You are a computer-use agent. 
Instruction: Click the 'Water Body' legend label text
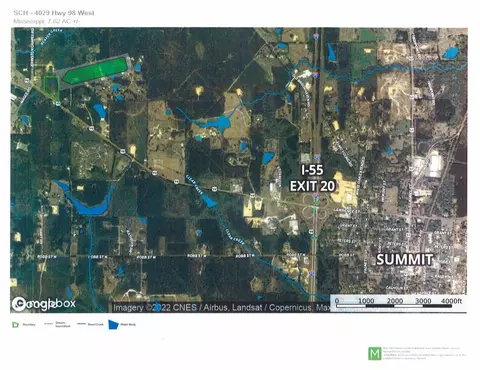click(x=128, y=324)
